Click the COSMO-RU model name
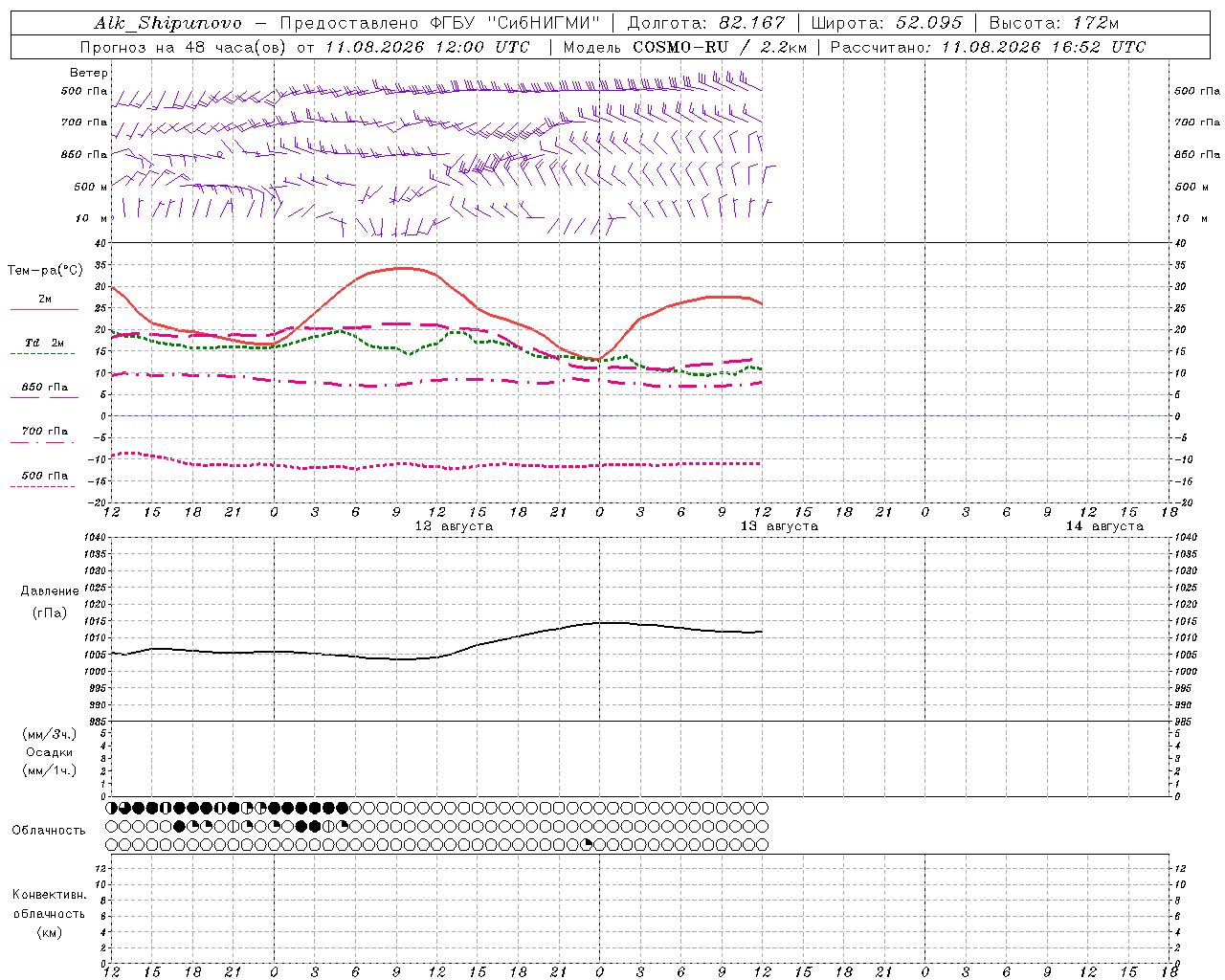The height and width of the screenshot is (980, 1225). click(681, 47)
